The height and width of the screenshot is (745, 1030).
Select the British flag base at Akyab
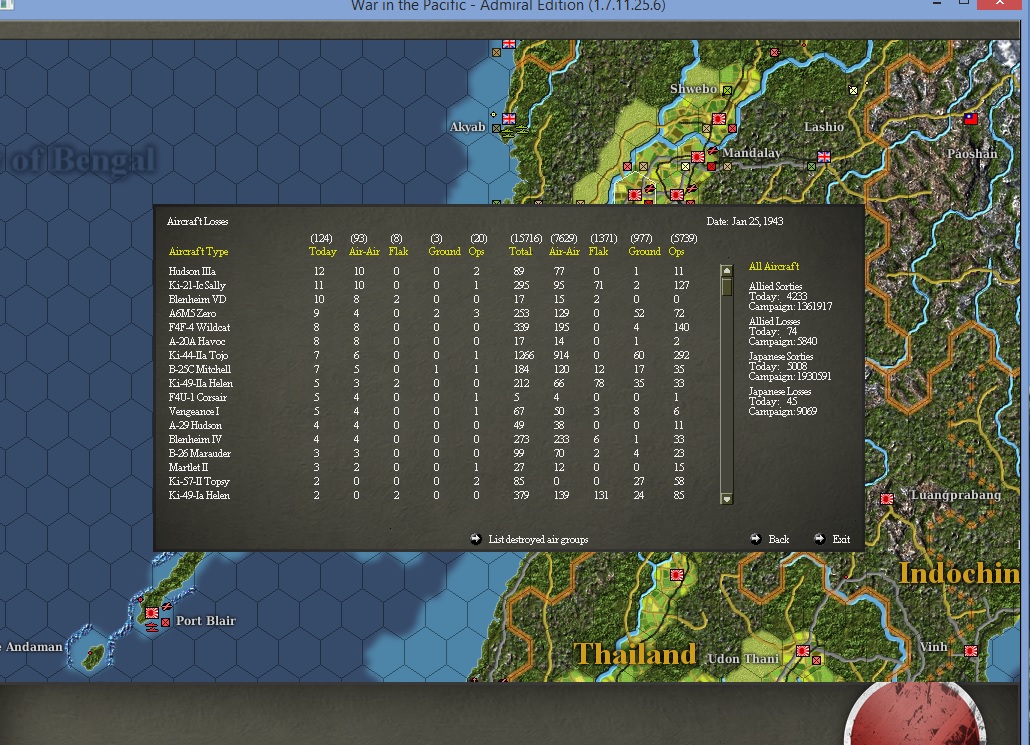[509, 118]
